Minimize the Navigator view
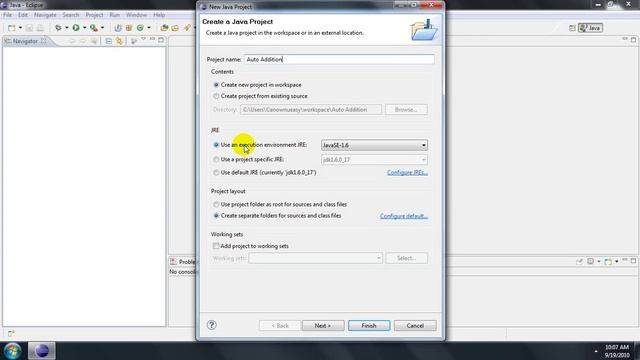Viewport: 640px width, 360px height. 152,39
